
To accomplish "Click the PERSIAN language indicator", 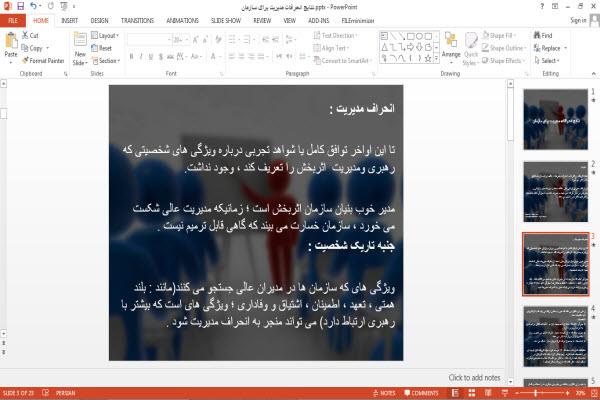I will coord(65,393).
